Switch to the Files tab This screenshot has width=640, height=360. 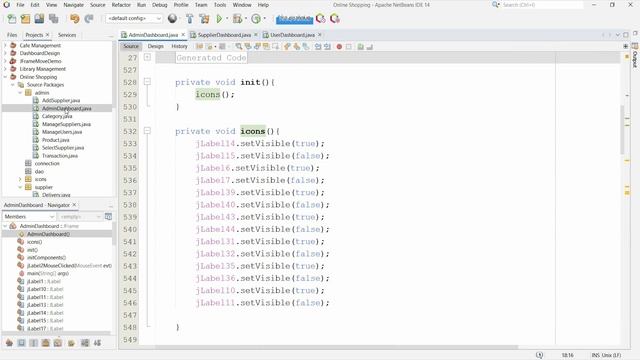pyautogui.click(x=12, y=35)
